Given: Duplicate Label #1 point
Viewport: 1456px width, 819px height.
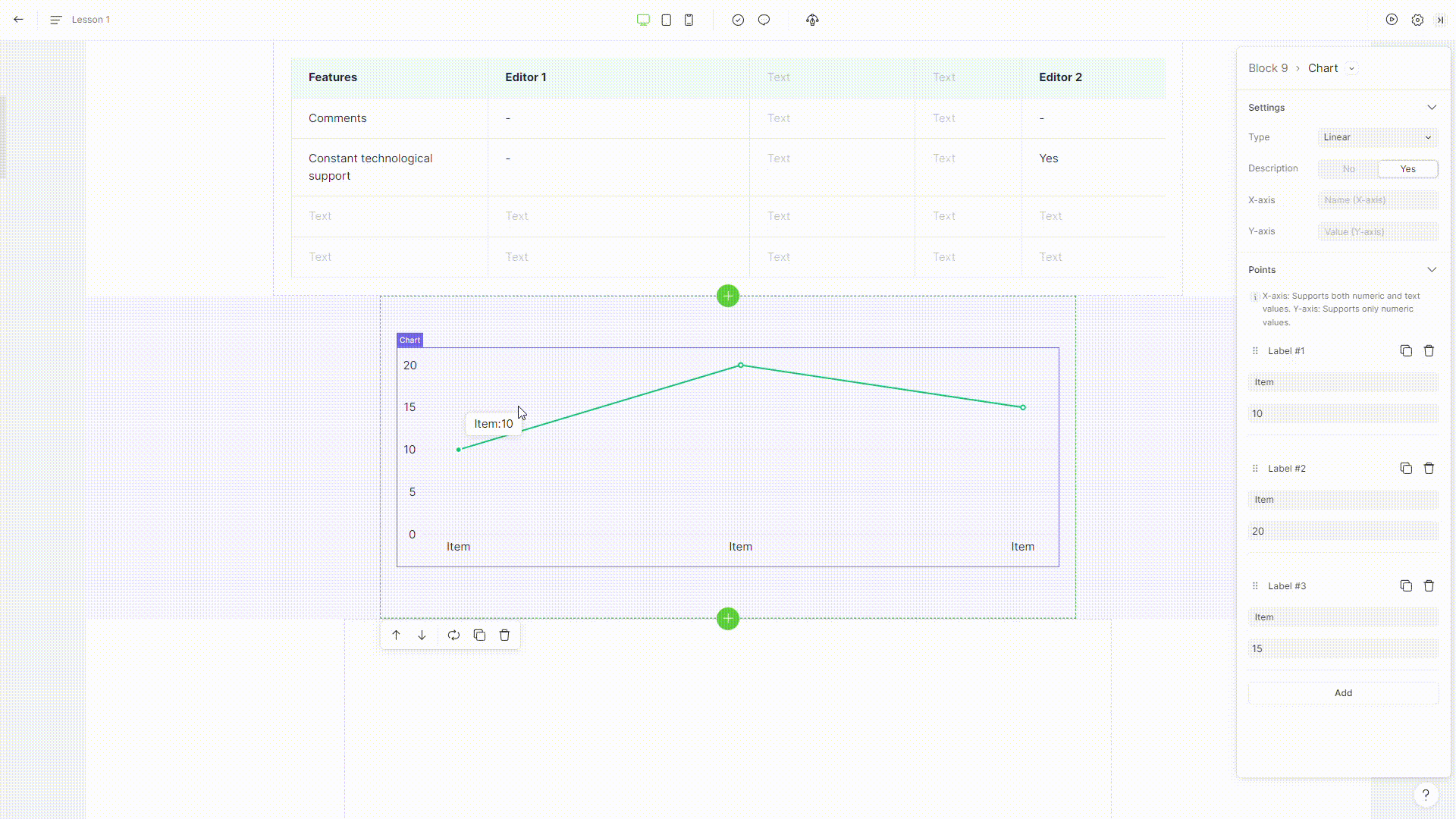Looking at the screenshot, I should click(x=1406, y=350).
